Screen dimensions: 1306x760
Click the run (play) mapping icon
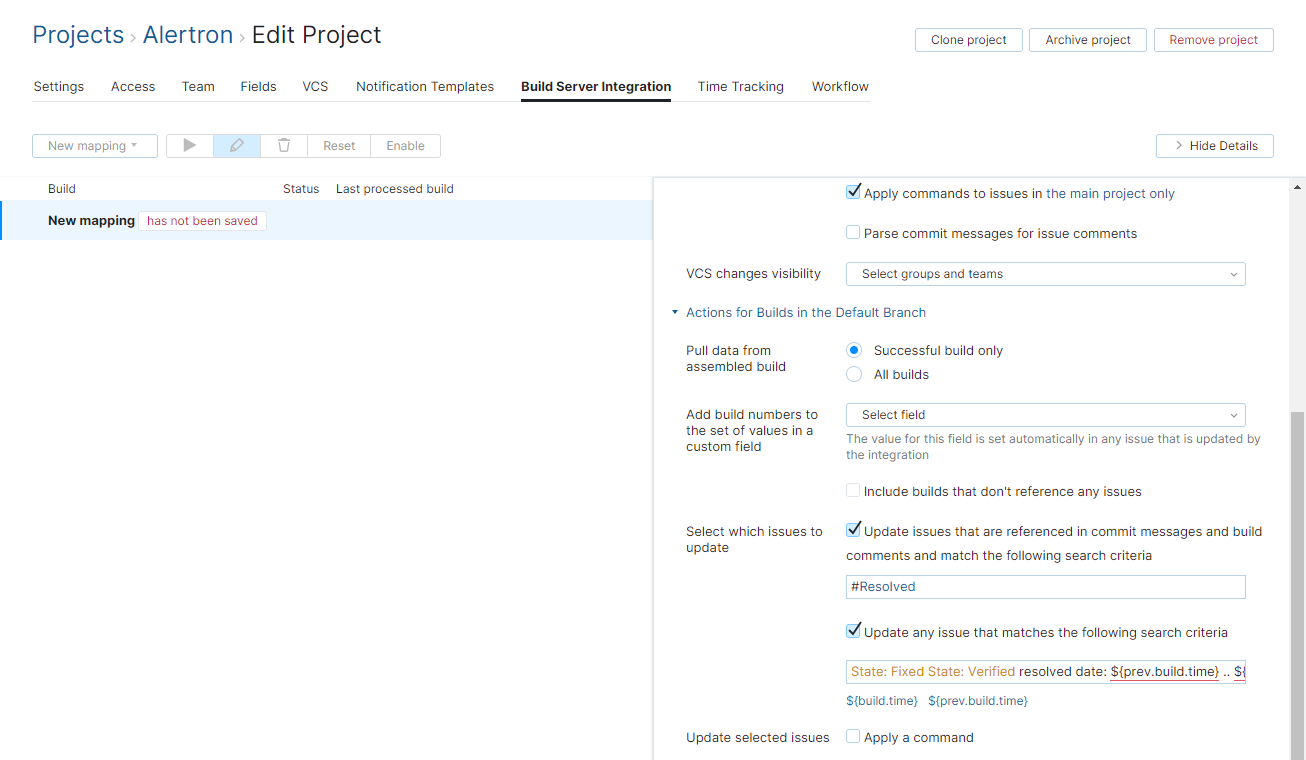[x=190, y=146]
